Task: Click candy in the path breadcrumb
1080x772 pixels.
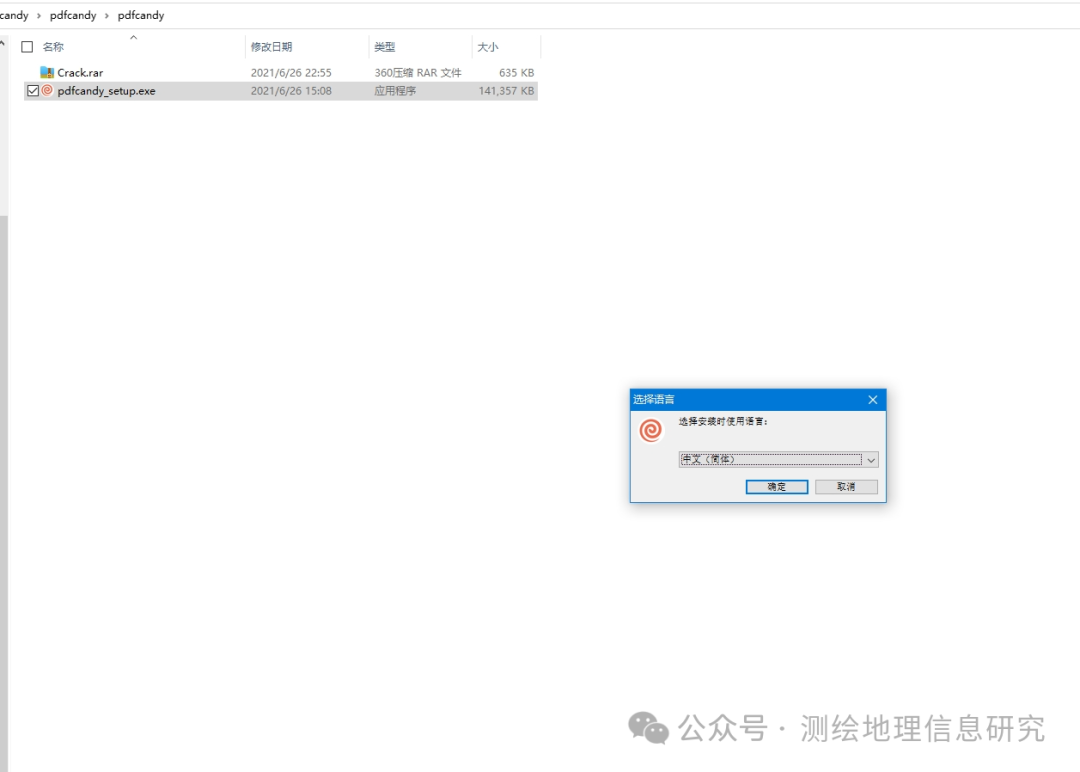Action: (14, 15)
